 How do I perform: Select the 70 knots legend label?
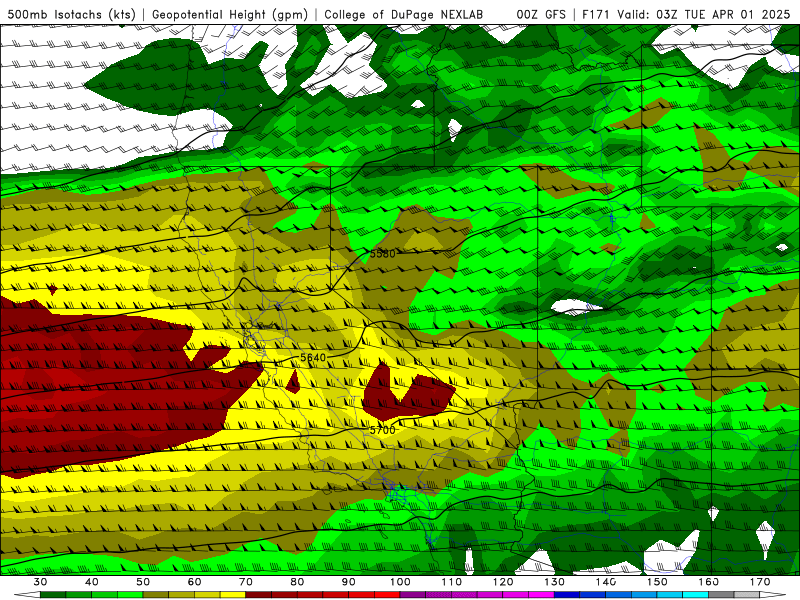pyautogui.click(x=246, y=582)
